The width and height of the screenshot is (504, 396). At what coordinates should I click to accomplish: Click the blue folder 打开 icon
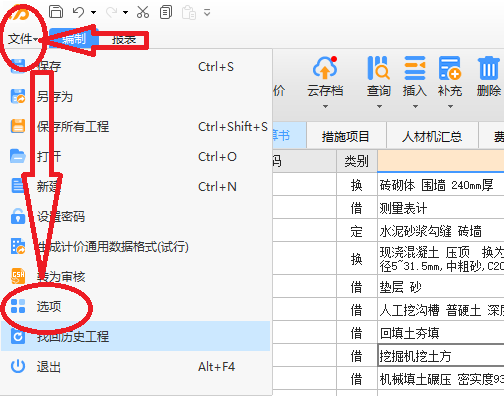(18, 156)
